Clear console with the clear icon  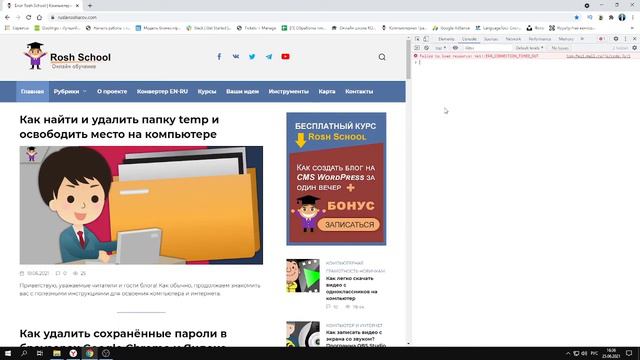pyautogui.click(x=427, y=48)
